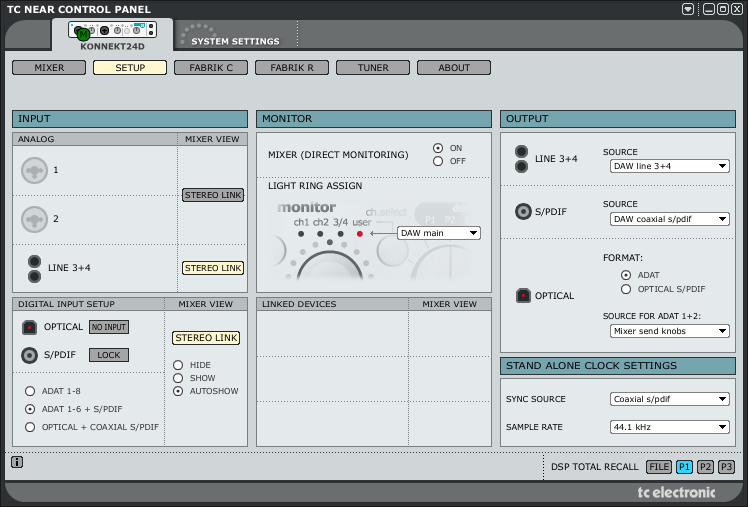Click the optical NO INPUT status indicator
The width and height of the screenshot is (748, 507).
click(x=109, y=327)
